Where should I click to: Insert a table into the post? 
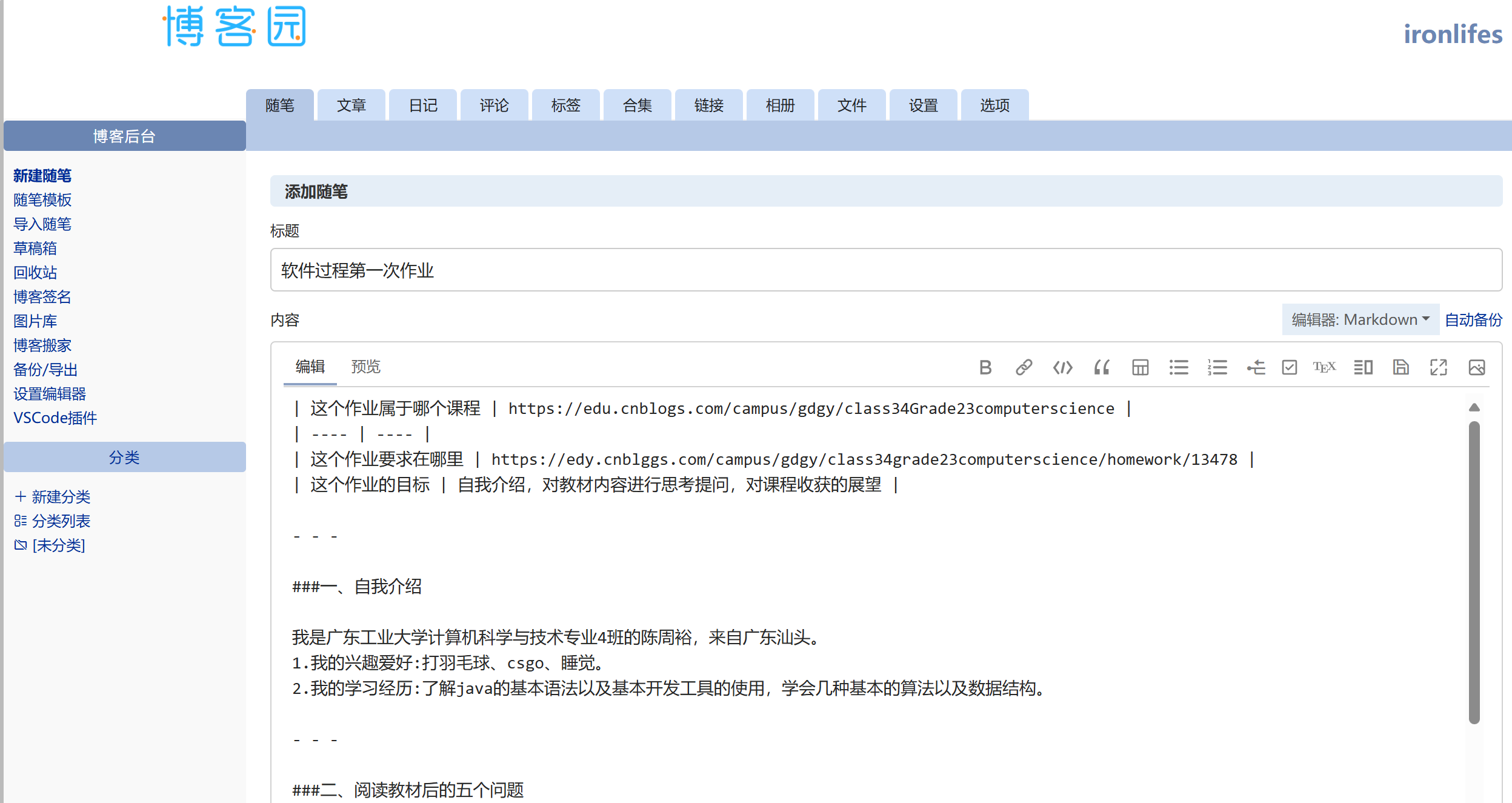coord(1140,367)
